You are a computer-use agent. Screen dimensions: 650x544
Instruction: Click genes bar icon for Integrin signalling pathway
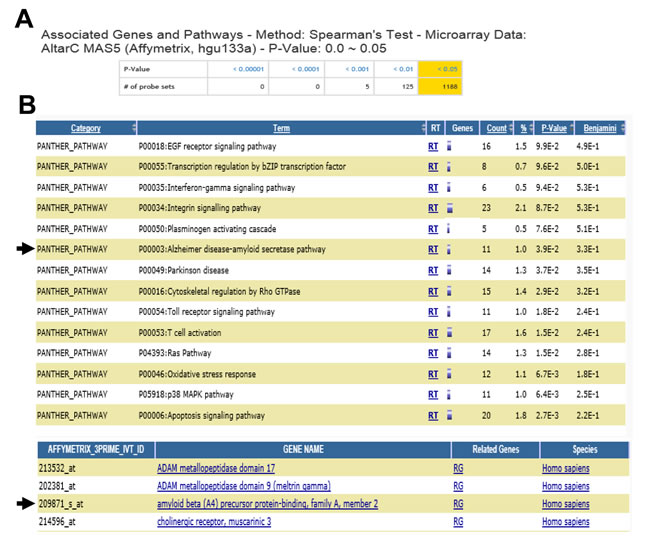click(449, 208)
